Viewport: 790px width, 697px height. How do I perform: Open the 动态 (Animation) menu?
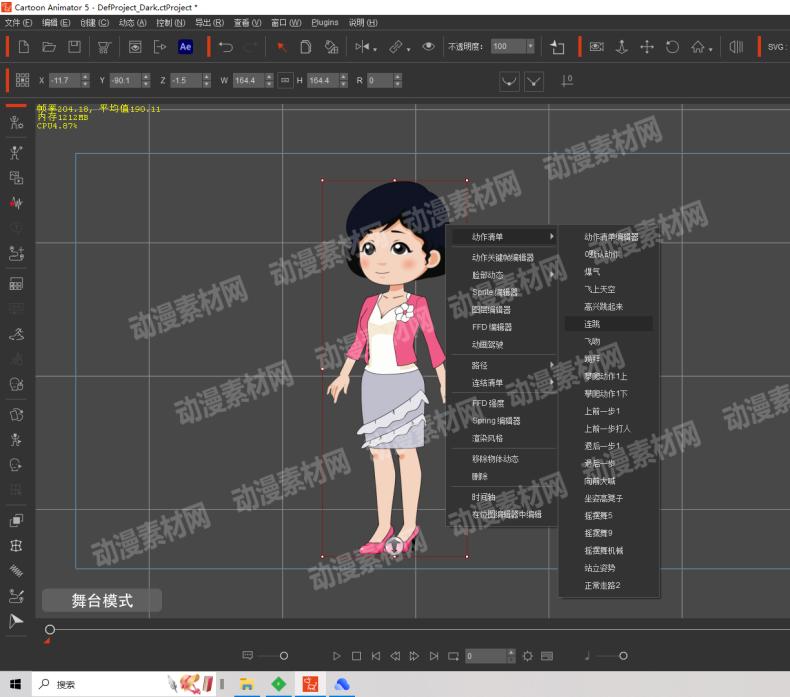133,23
